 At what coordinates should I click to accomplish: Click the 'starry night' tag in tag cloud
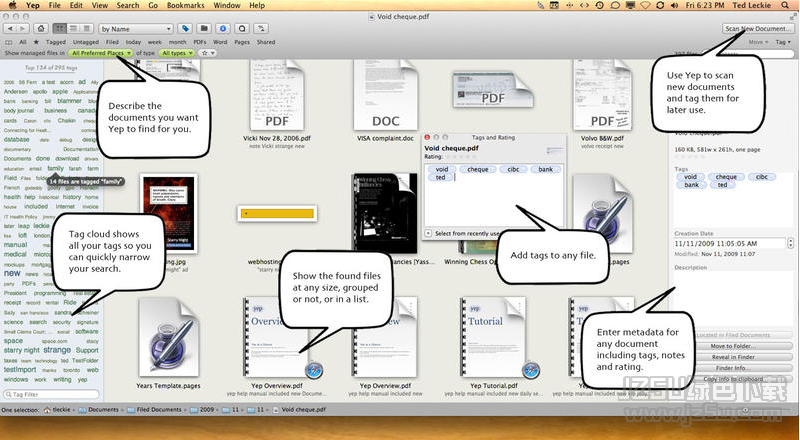click(x=21, y=350)
